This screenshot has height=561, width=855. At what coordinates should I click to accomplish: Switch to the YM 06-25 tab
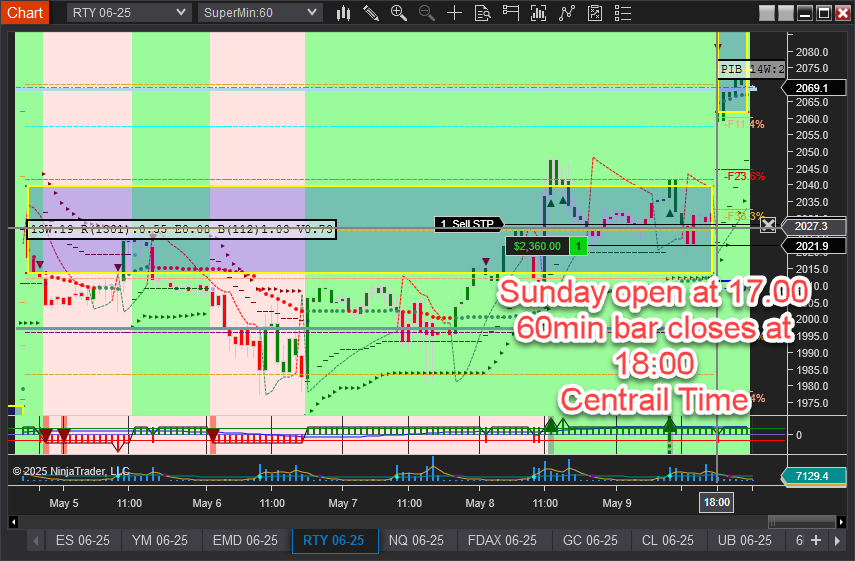(160, 540)
